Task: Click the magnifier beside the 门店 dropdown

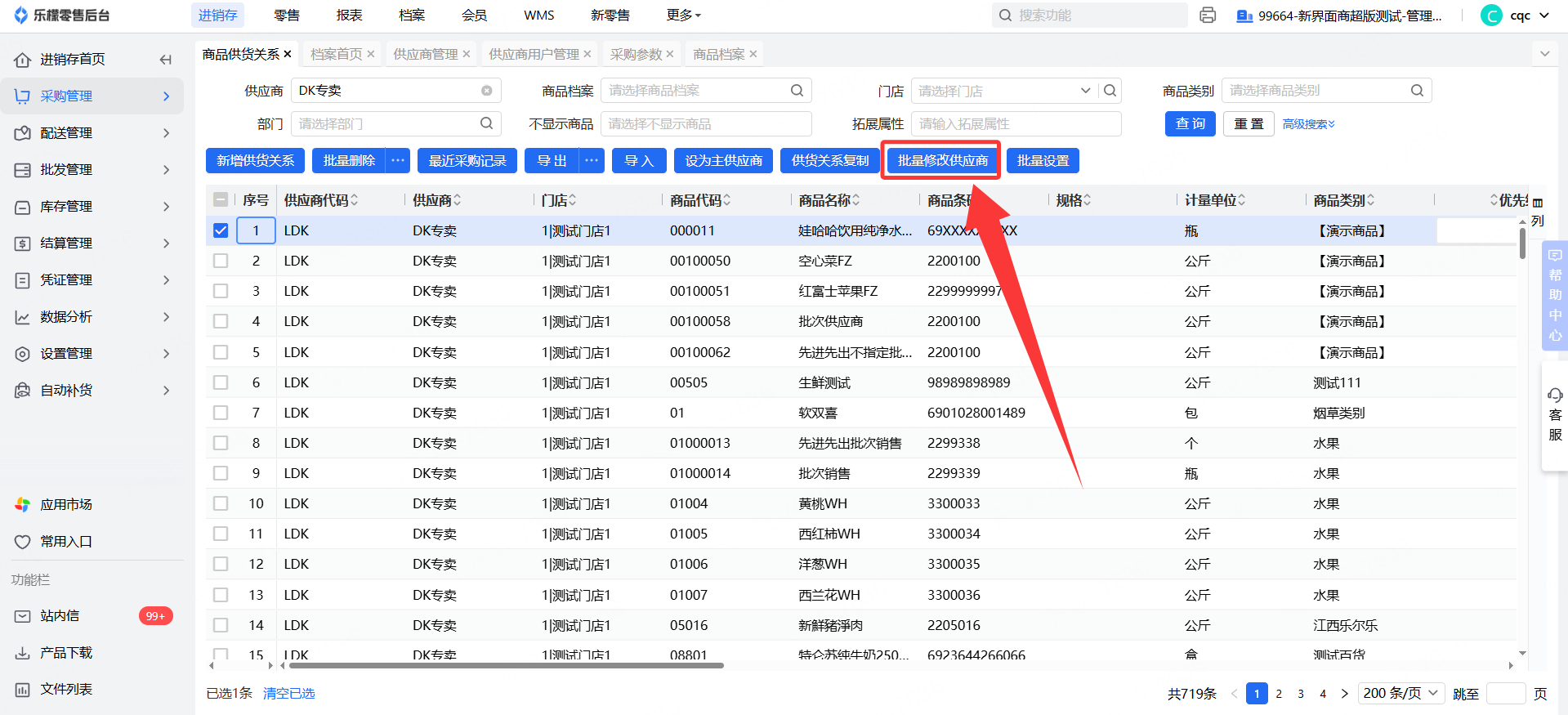Action: 1110,91
